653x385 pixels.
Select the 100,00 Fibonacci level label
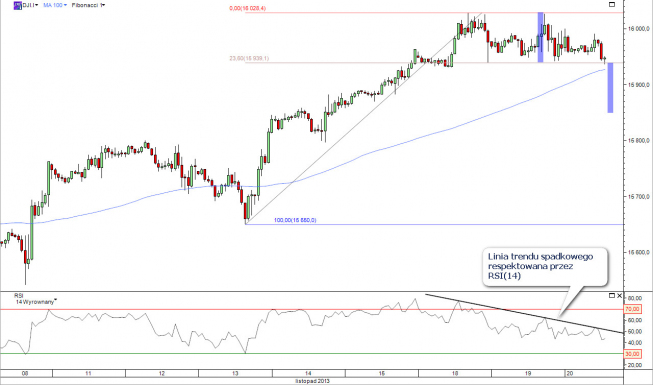[x=295, y=220]
